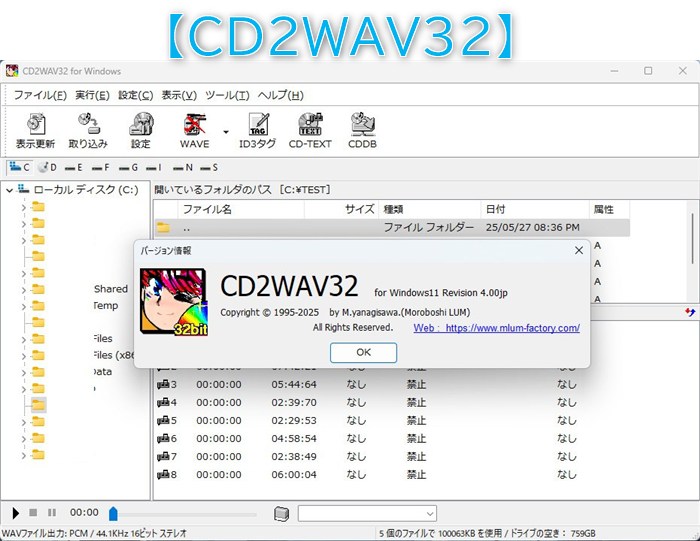Image resolution: width=700 pixels, height=541 pixels.
Task: Click the CD-TEXT toolbar icon
Action: click(x=310, y=130)
